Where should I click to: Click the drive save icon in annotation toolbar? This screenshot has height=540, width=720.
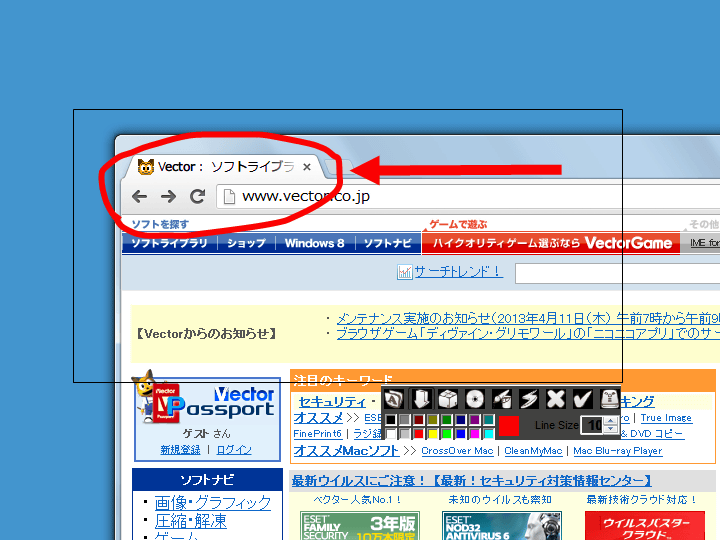(x=609, y=399)
